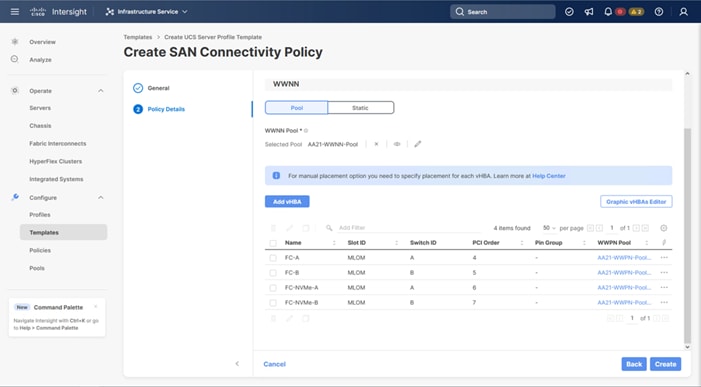Select the Pool WWNN option
The height and width of the screenshot is (387, 701).
[x=296, y=108]
